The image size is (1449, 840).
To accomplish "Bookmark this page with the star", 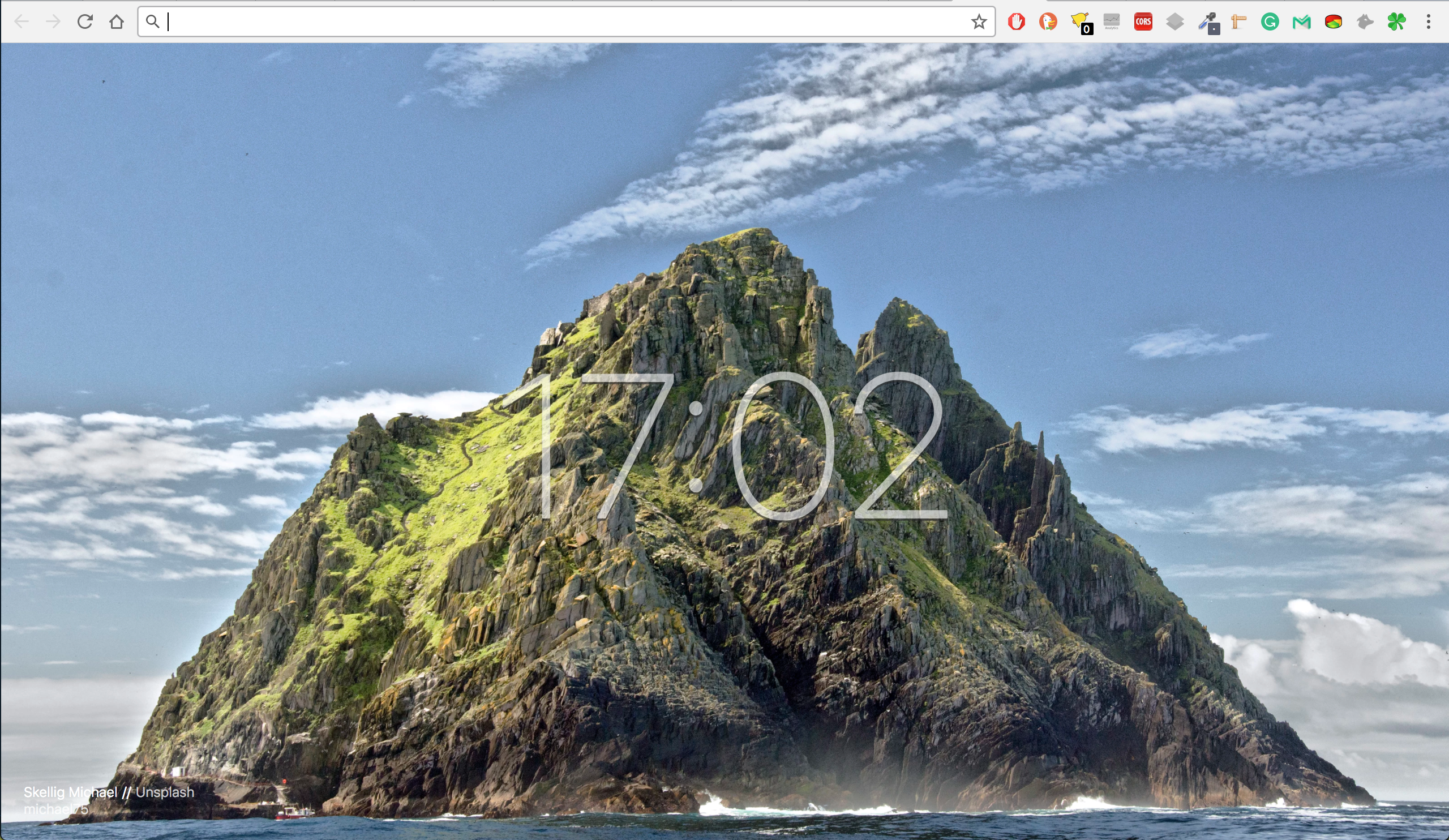I will point(978,23).
